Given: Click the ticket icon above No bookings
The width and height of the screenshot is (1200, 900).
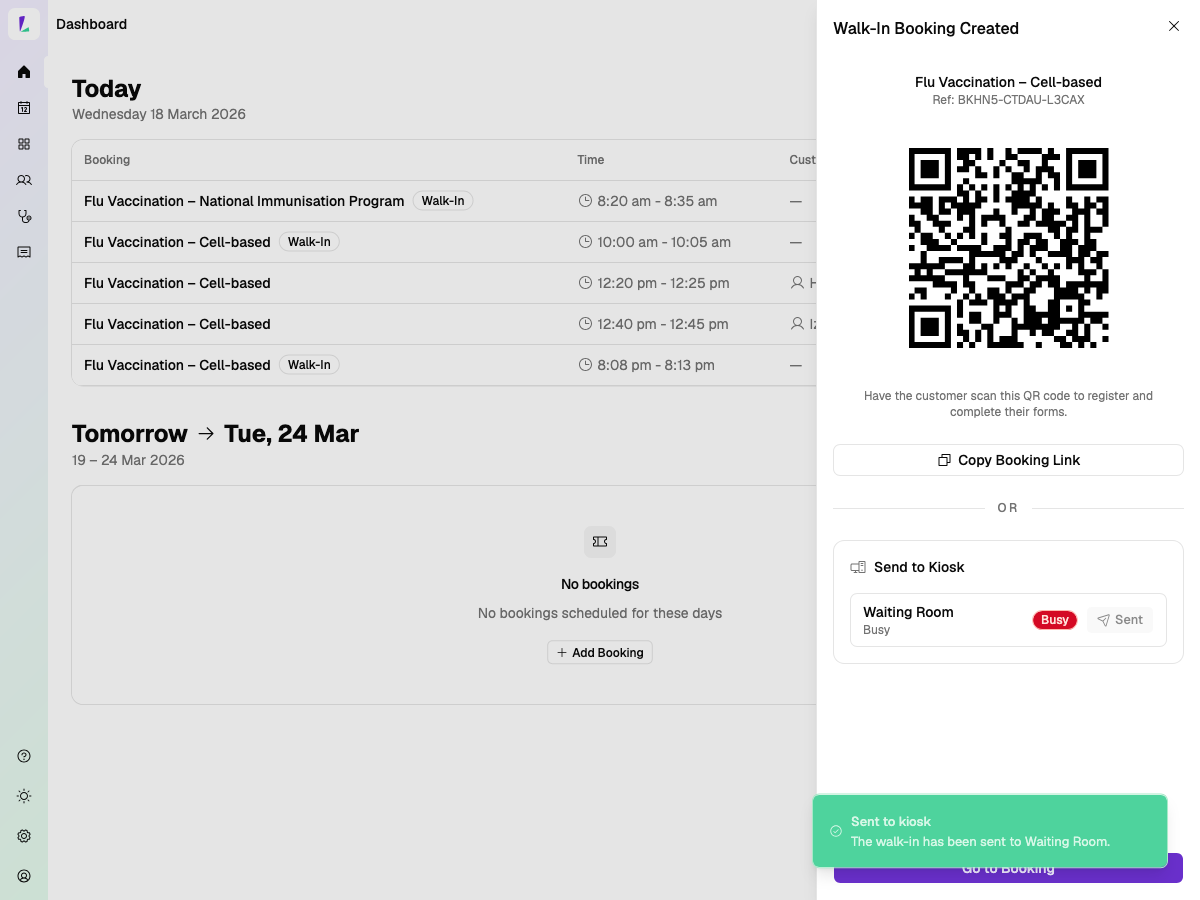Looking at the screenshot, I should coord(600,542).
